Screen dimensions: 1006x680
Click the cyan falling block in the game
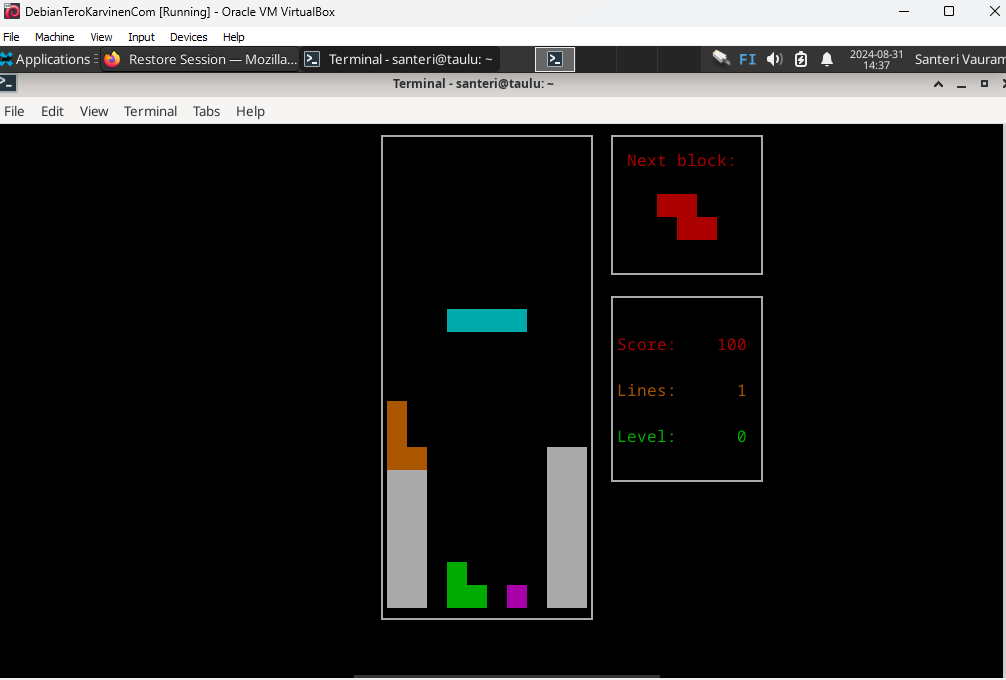[x=486, y=320]
